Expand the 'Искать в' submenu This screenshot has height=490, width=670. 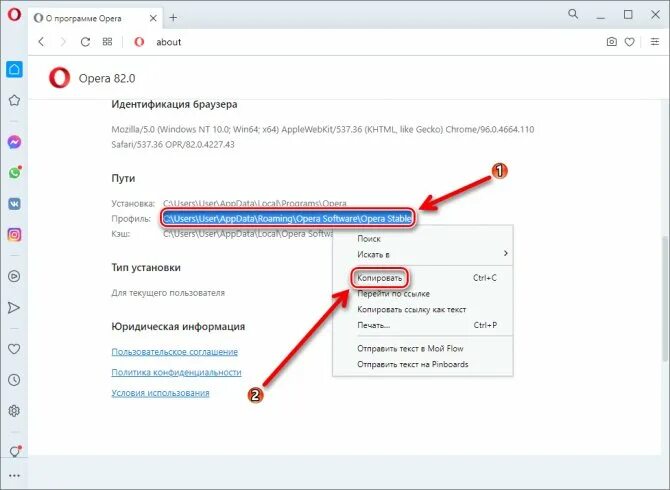[423, 254]
